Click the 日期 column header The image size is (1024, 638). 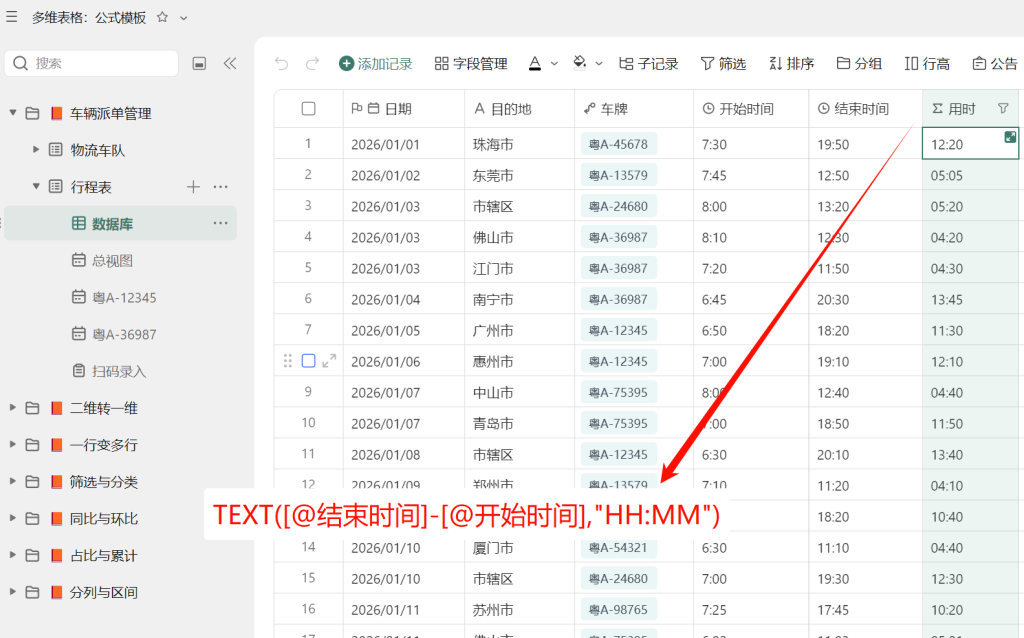click(x=404, y=109)
